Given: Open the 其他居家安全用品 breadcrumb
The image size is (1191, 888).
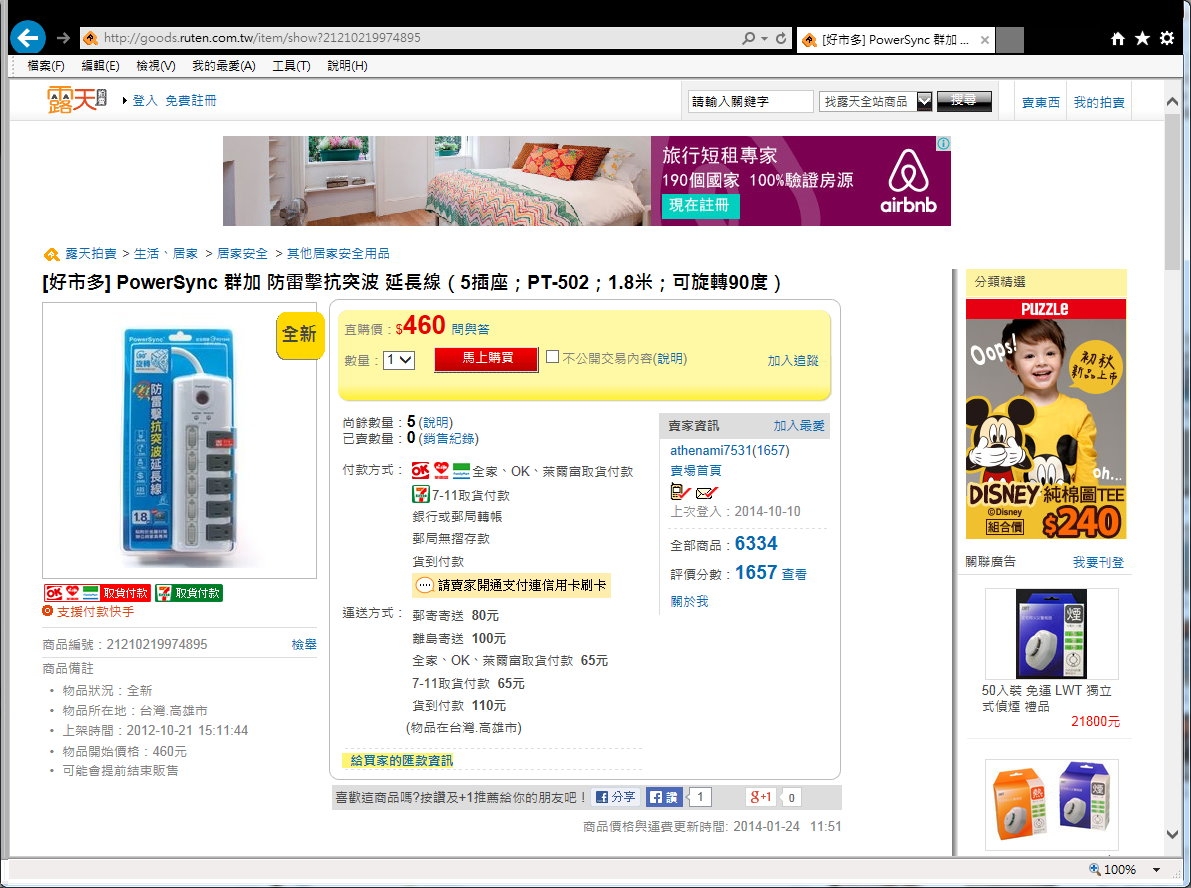Looking at the screenshot, I should coord(338,254).
